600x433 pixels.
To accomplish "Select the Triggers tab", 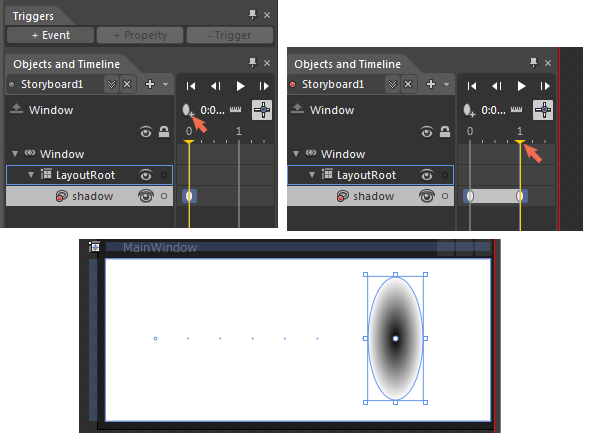I will coord(33,16).
